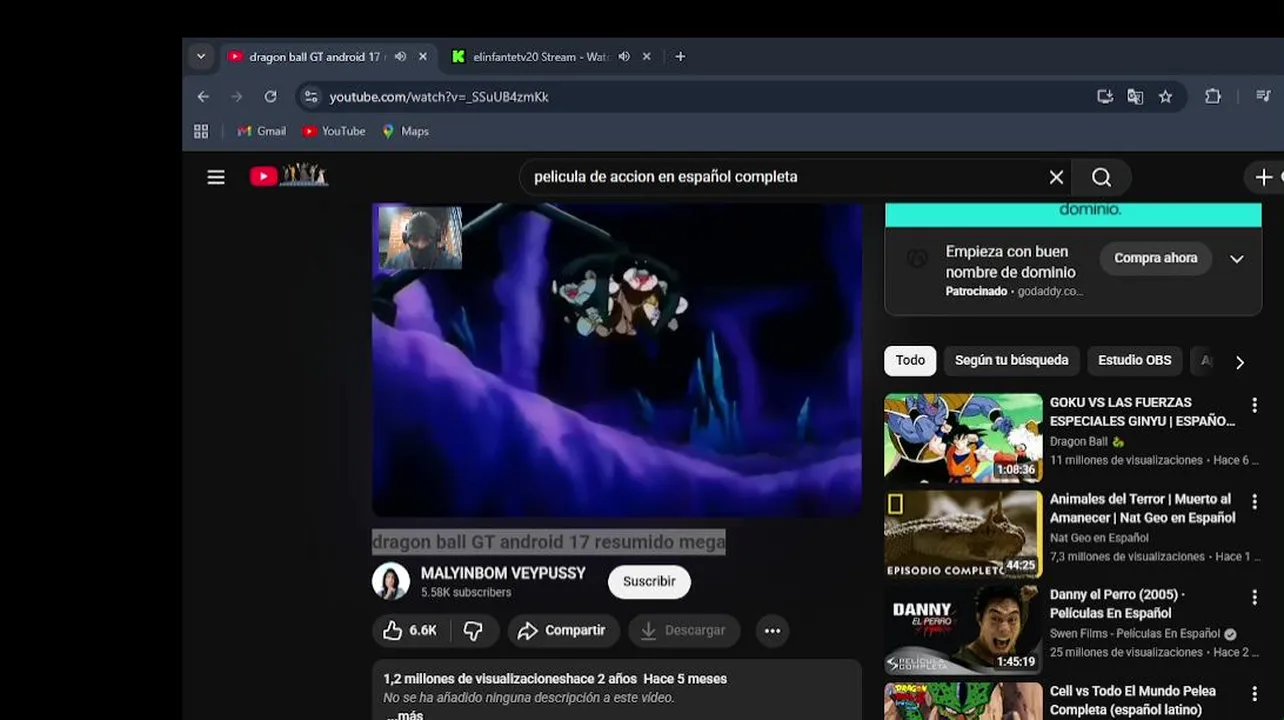Click the Compra ahora ad button
Image resolution: width=1284 pixels, height=720 pixels.
click(1156, 258)
